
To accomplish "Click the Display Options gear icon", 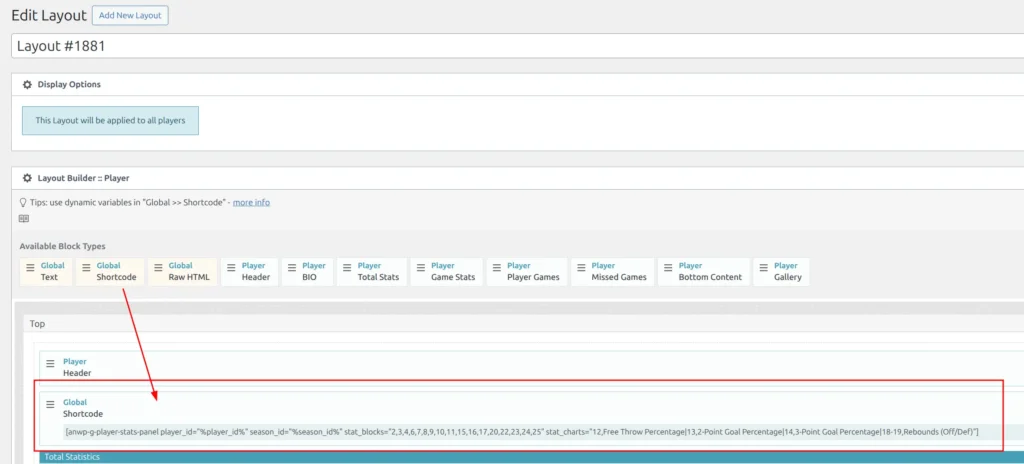I will (x=27, y=85).
